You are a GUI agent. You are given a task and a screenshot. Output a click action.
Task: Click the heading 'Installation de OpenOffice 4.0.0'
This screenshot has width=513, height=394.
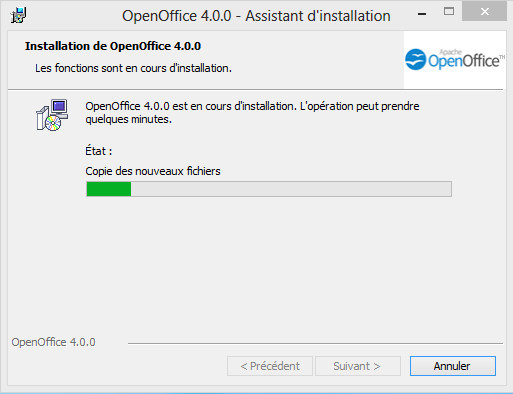113,46
